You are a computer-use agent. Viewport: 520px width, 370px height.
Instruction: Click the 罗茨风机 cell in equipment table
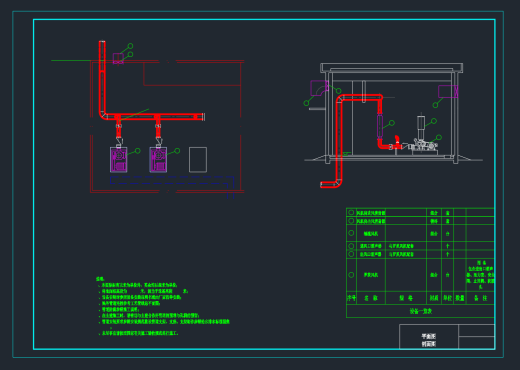coord(371,275)
